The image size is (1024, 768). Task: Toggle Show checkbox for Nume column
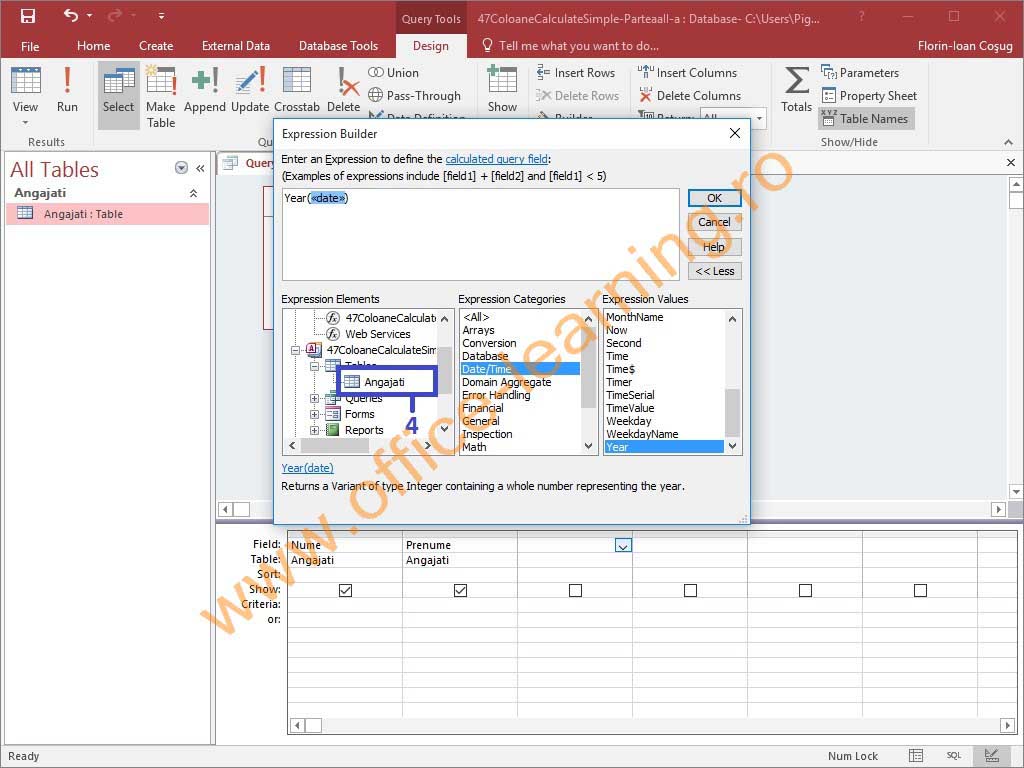pos(345,590)
